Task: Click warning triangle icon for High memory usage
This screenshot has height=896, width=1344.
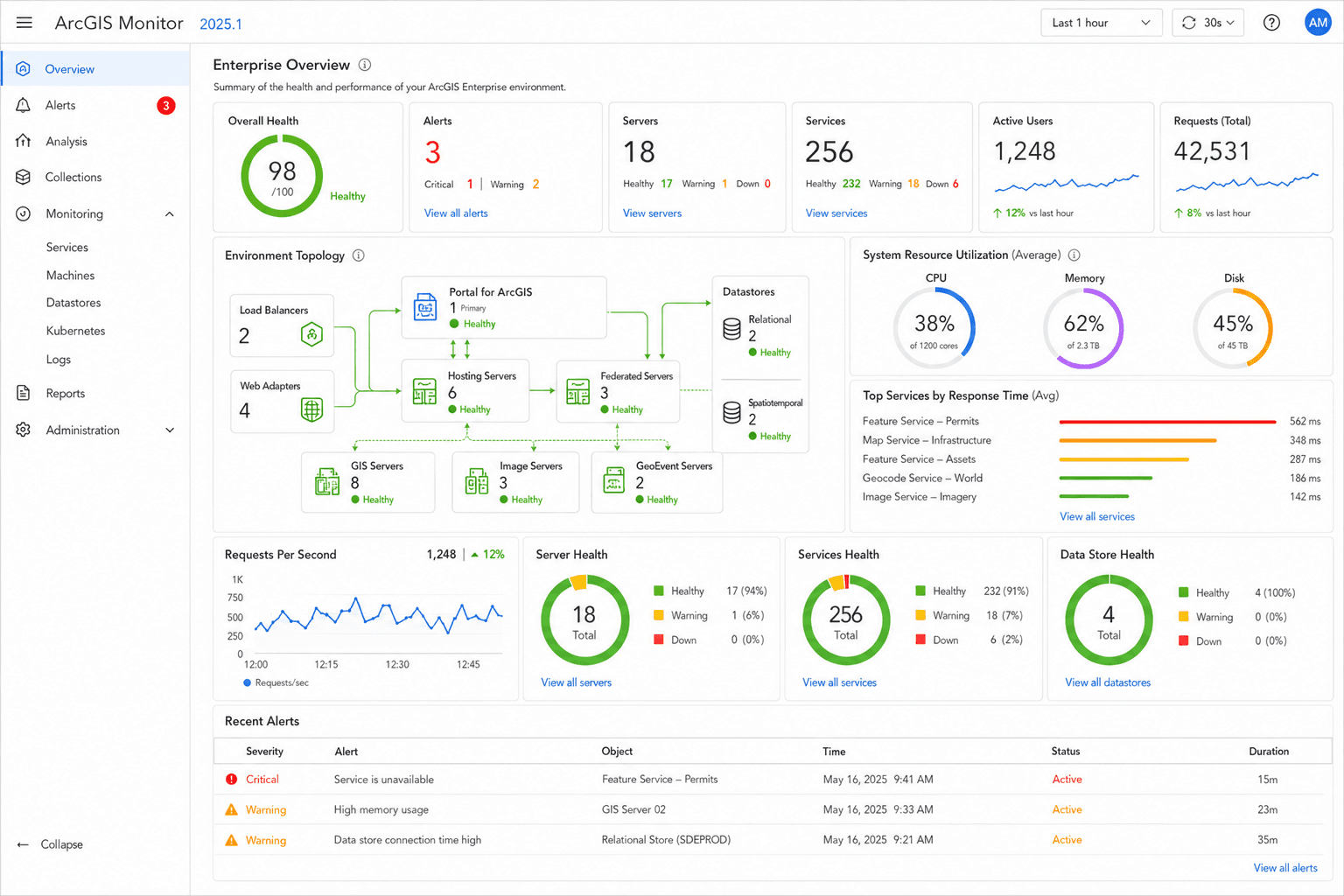Action: (x=231, y=809)
